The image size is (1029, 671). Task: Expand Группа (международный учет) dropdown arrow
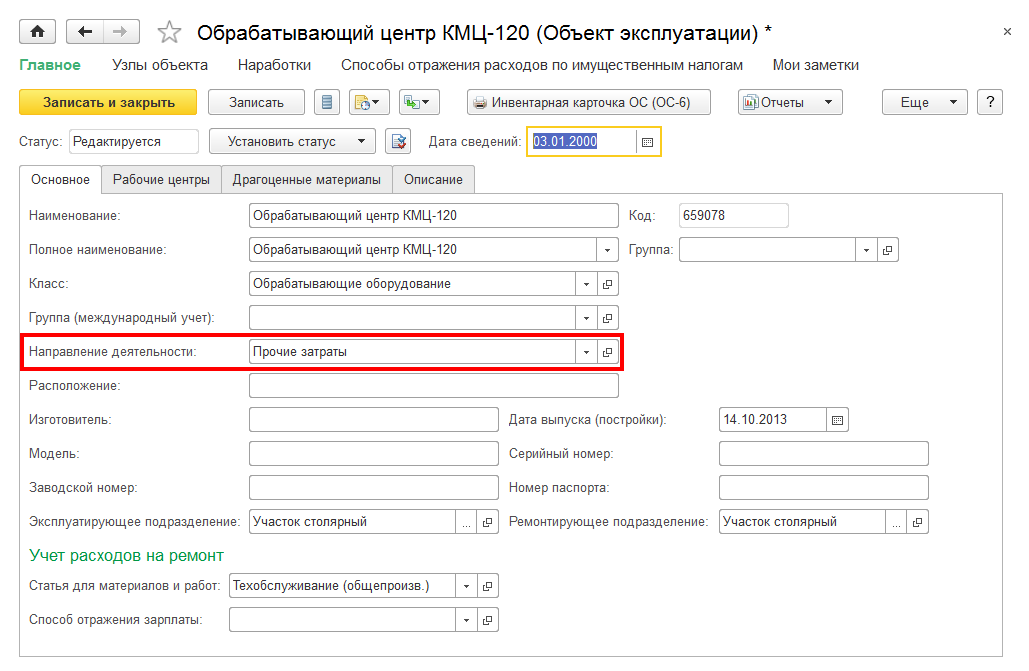coord(586,318)
